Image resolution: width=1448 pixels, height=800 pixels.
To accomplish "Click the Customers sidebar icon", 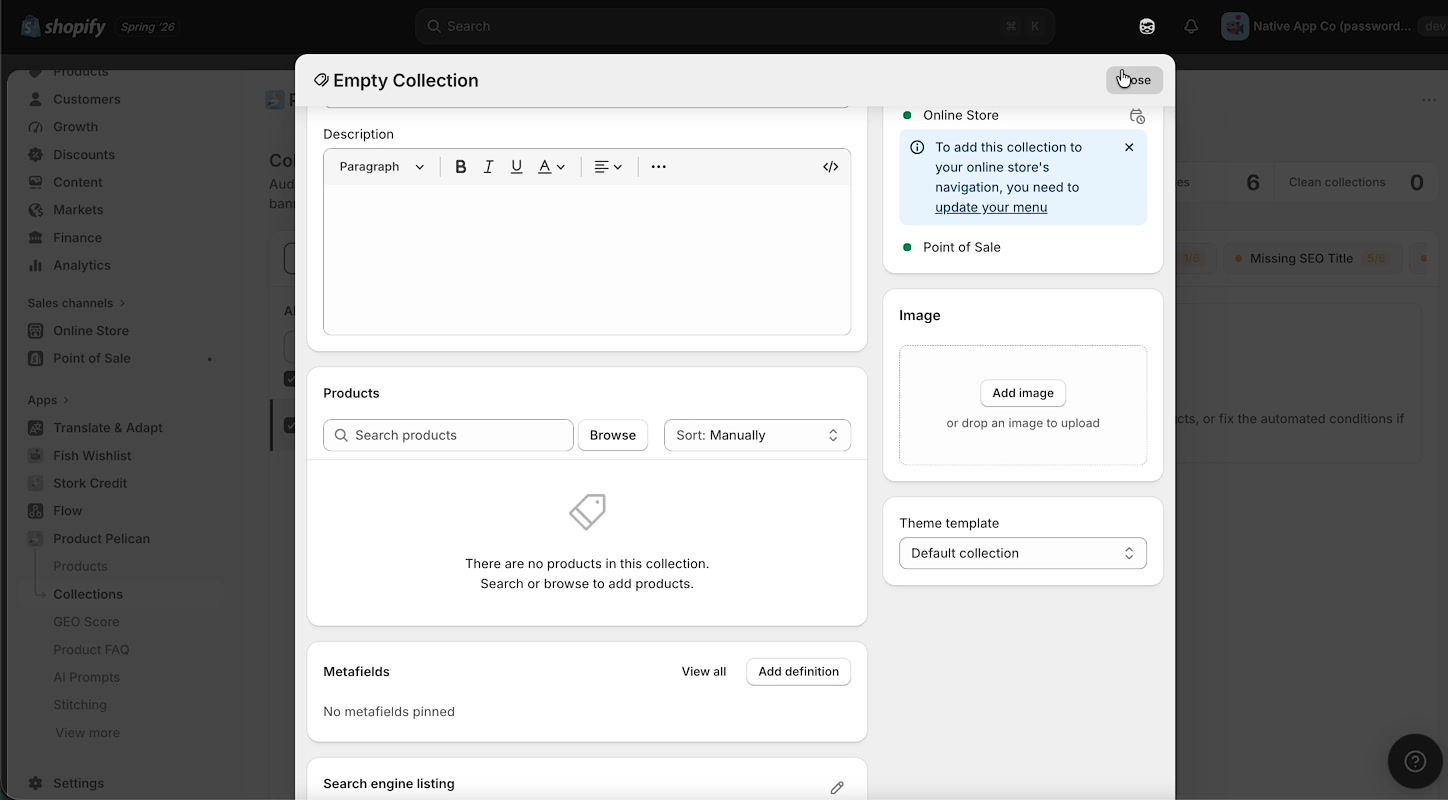I will tap(36, 99).
